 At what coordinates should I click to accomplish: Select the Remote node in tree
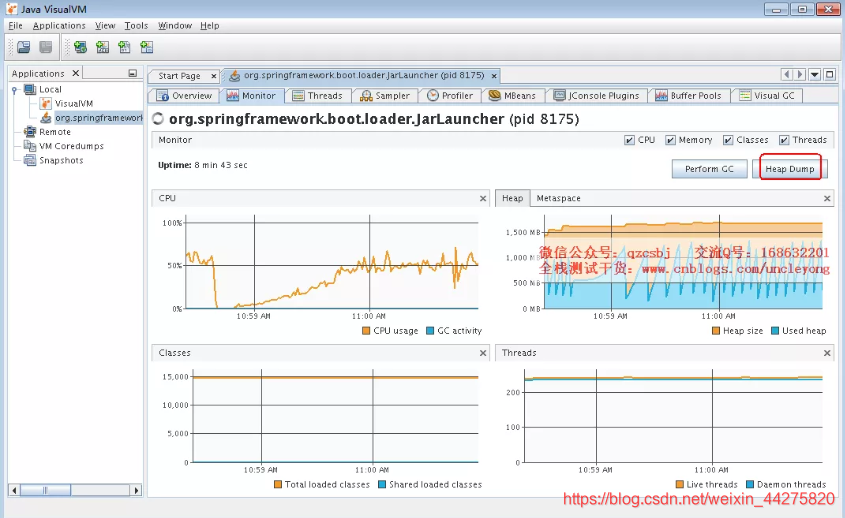click(x=47, y=132)
